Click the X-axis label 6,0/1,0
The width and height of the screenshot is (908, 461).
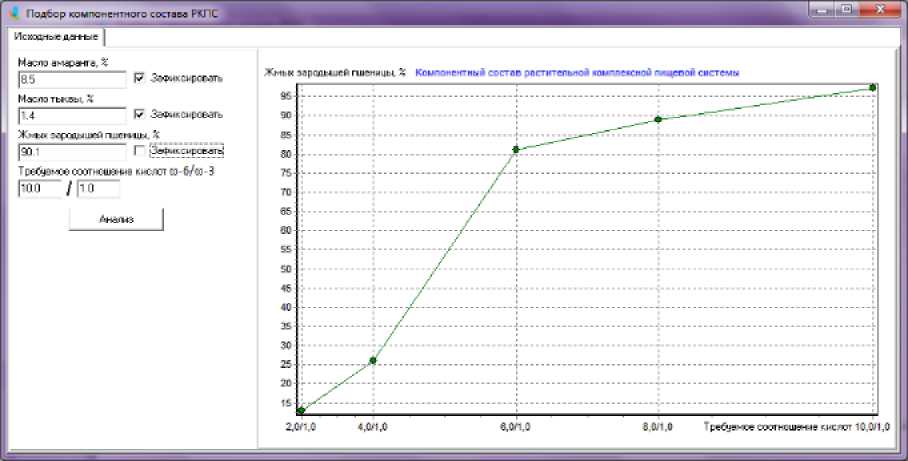tap(515, 427)
